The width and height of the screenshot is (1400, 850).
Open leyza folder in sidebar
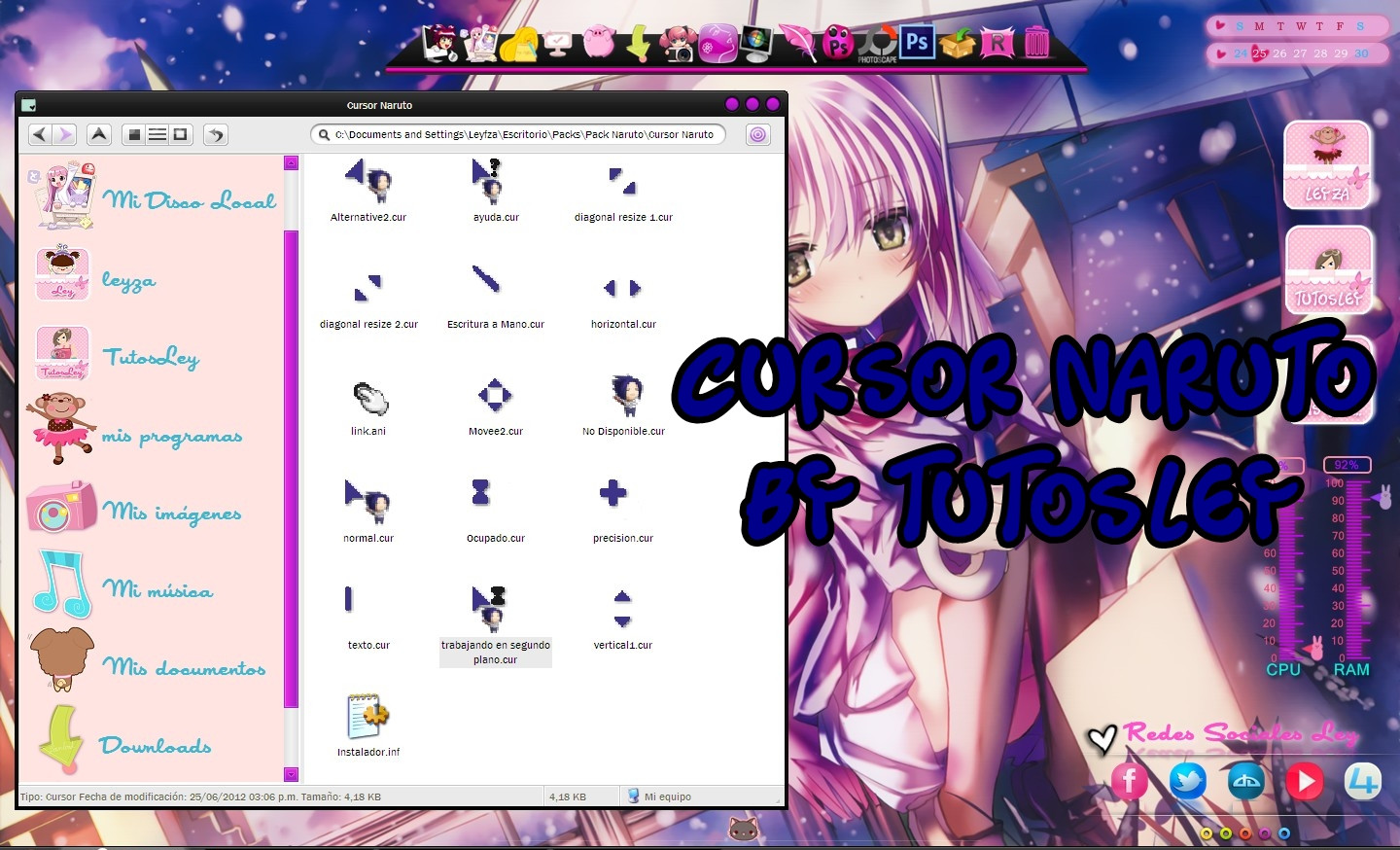[x=94, y=275]
